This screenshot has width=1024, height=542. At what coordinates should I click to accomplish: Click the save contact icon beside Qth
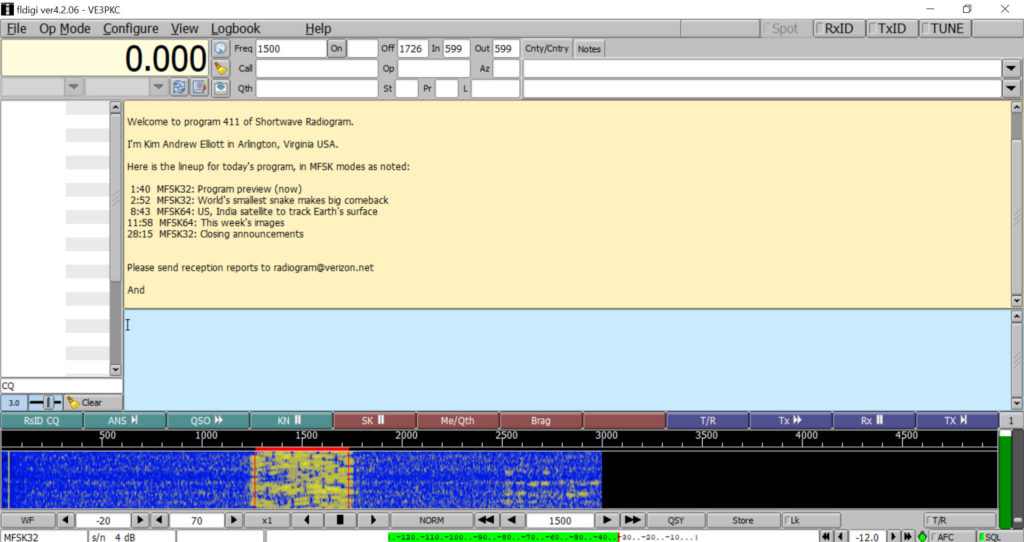221,88
